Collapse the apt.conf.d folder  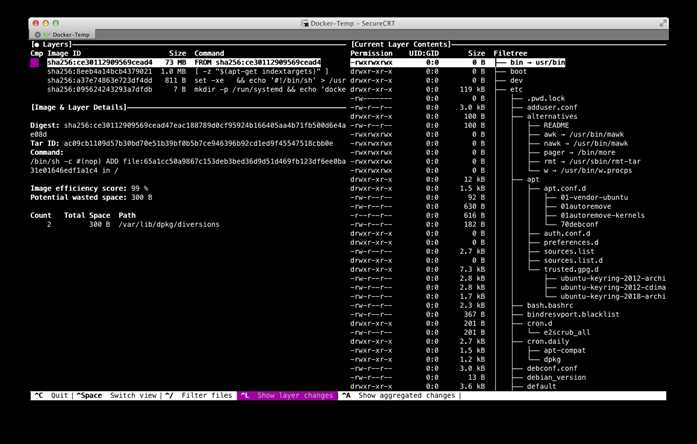565,188
